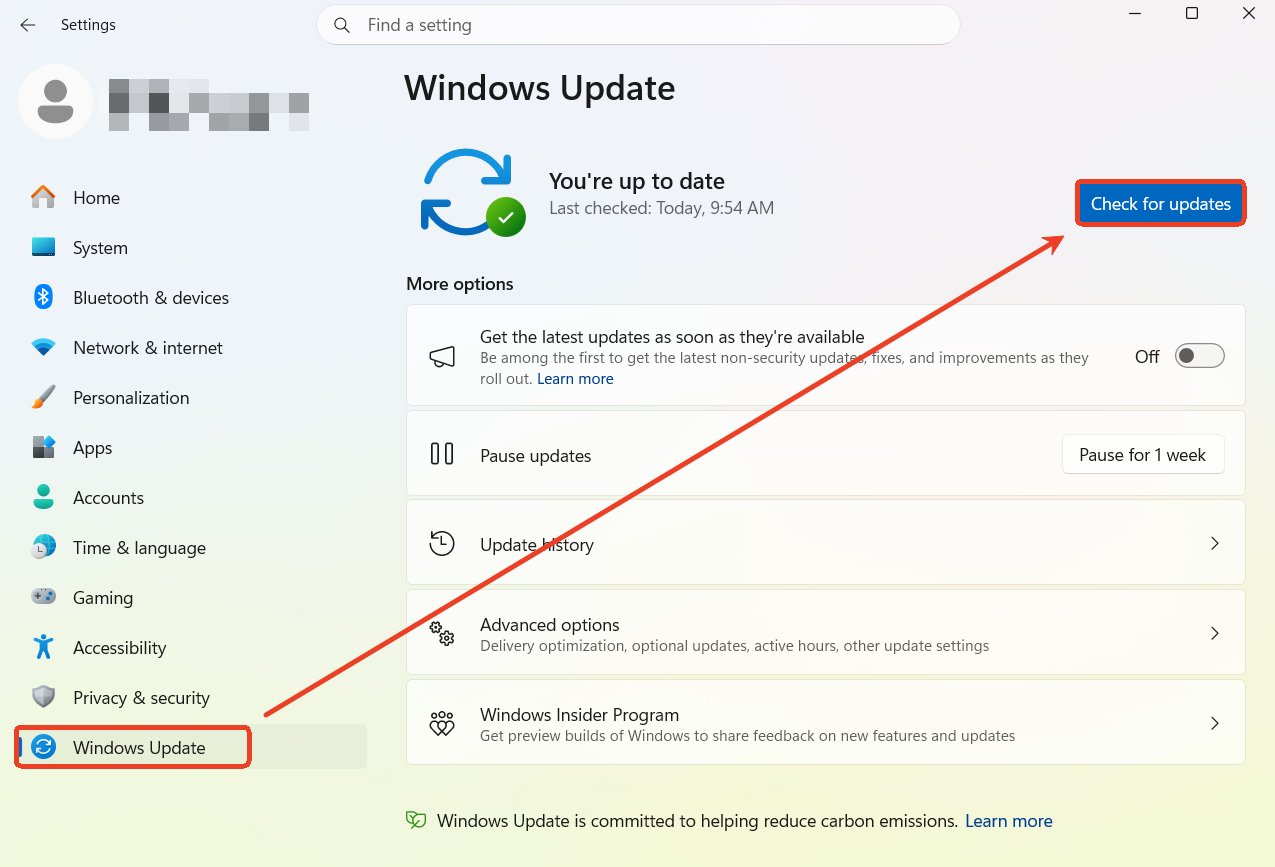The width and height of the screenshot is (1275, 867).
Task: Open Windows Insider Program chevron arrow
Action: [1215, 723]
